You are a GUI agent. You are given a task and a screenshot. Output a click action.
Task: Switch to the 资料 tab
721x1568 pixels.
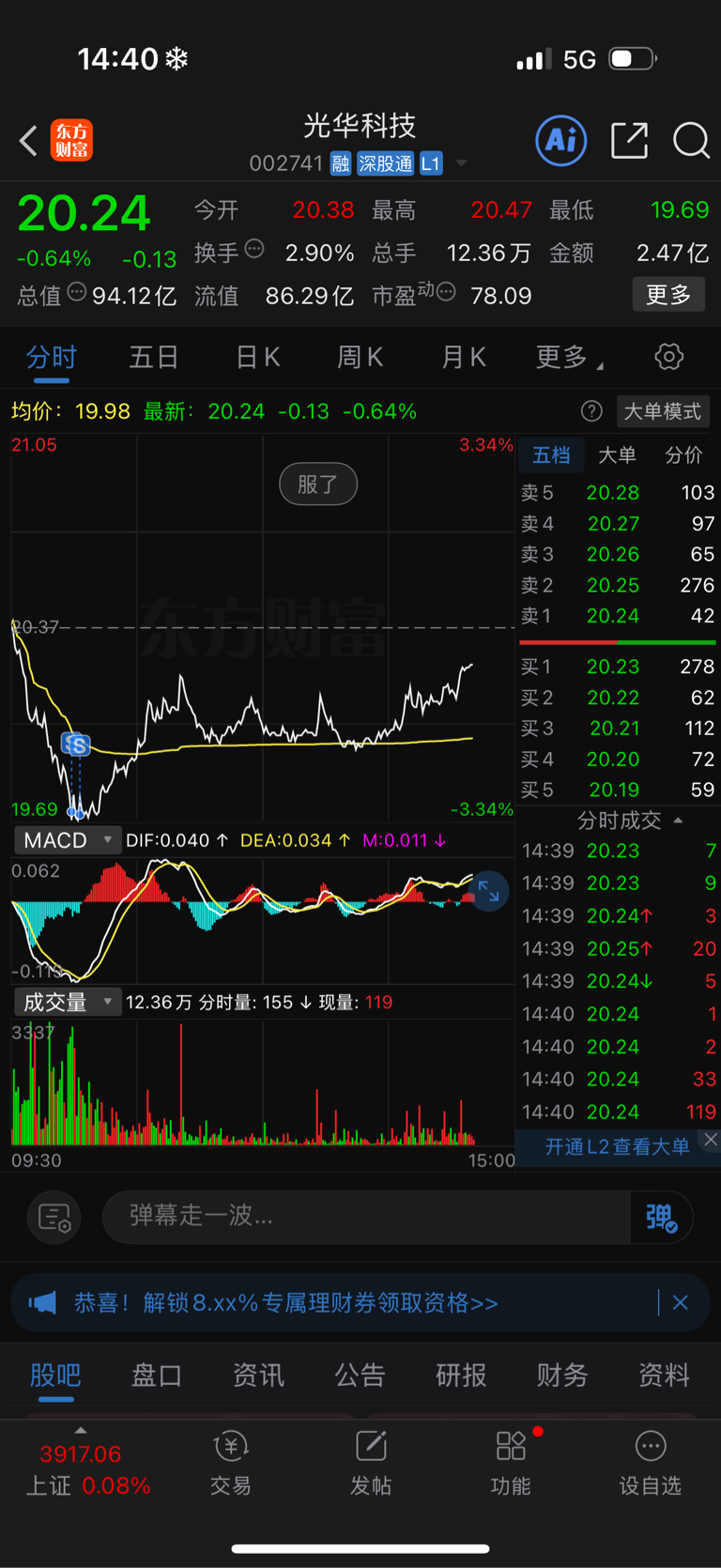[x=664, y=1376]
